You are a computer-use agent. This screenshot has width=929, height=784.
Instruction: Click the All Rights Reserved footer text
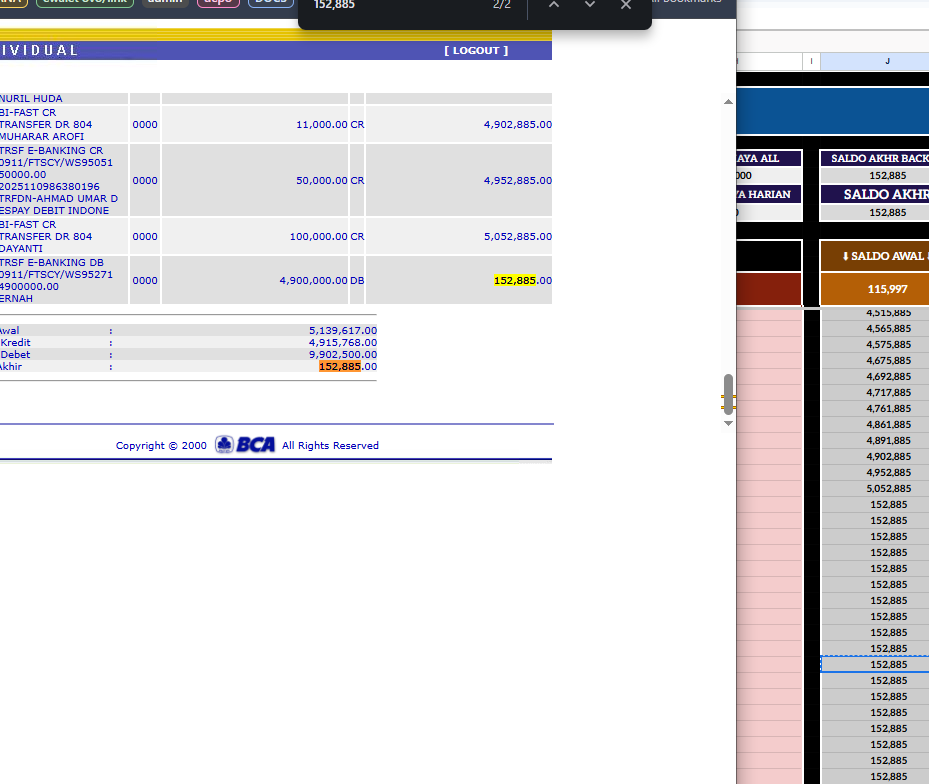330,445
